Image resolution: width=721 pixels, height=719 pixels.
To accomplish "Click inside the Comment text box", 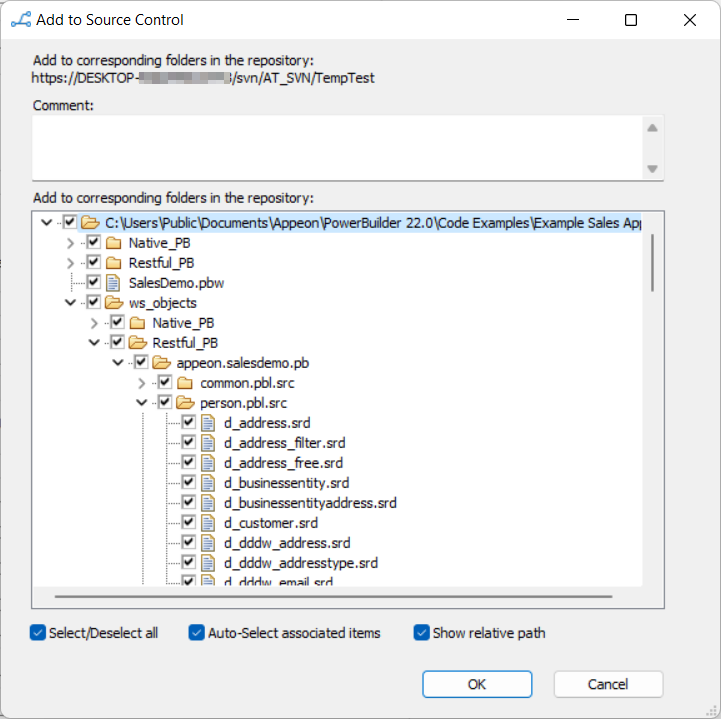I will 337,148.
